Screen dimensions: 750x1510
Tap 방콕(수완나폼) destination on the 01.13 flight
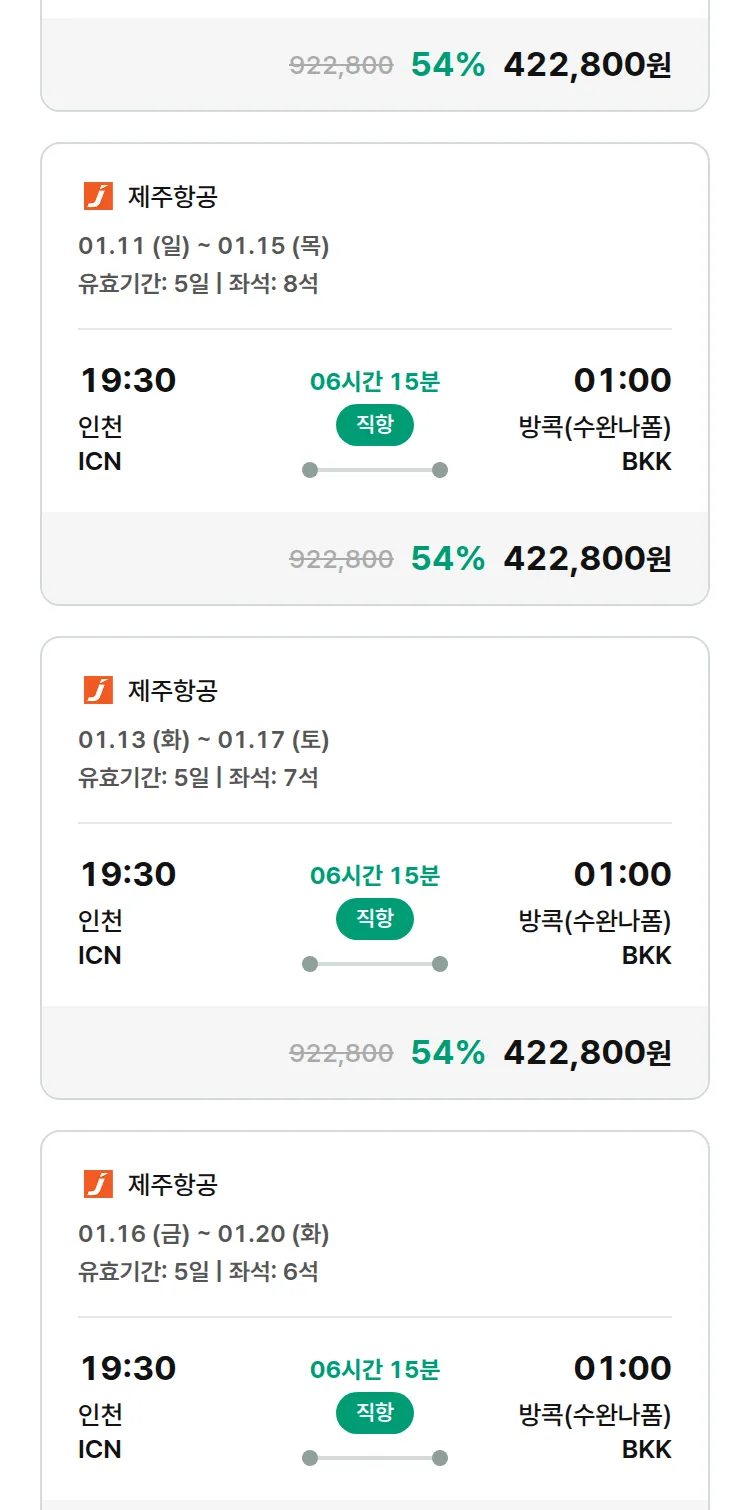pos(594,920)
